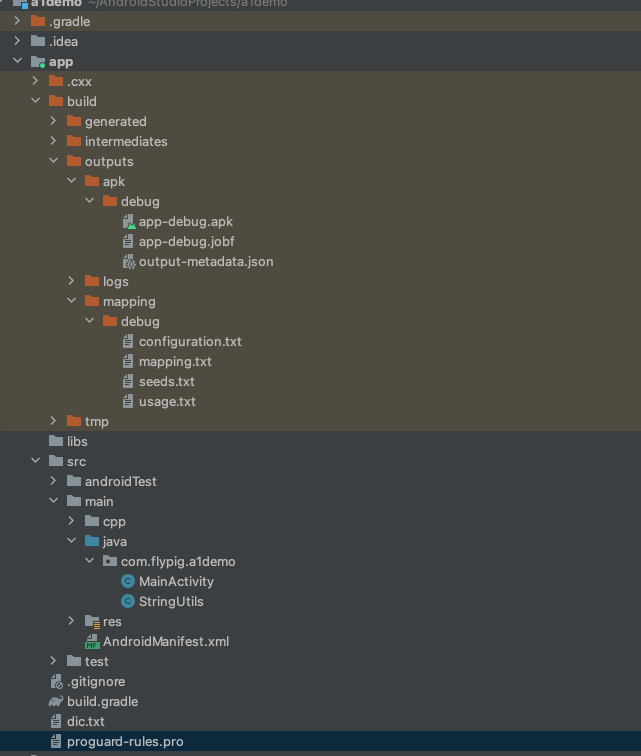Click the MainActivity class icon
The image size is (641, 756).
click(x=128, y=582)
